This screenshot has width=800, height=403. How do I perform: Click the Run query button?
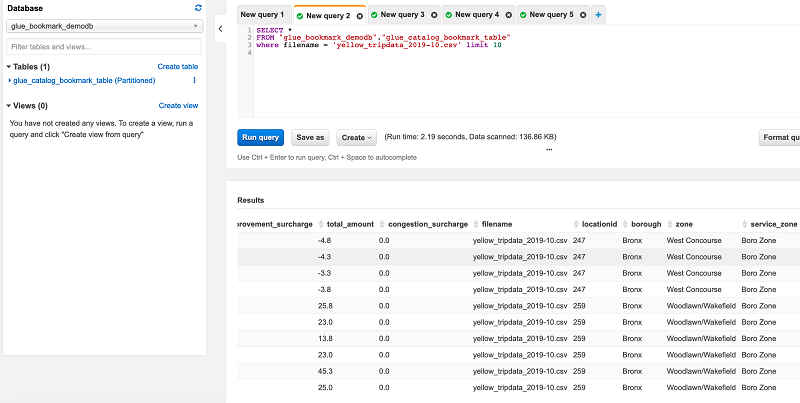(x=260, y=137)
